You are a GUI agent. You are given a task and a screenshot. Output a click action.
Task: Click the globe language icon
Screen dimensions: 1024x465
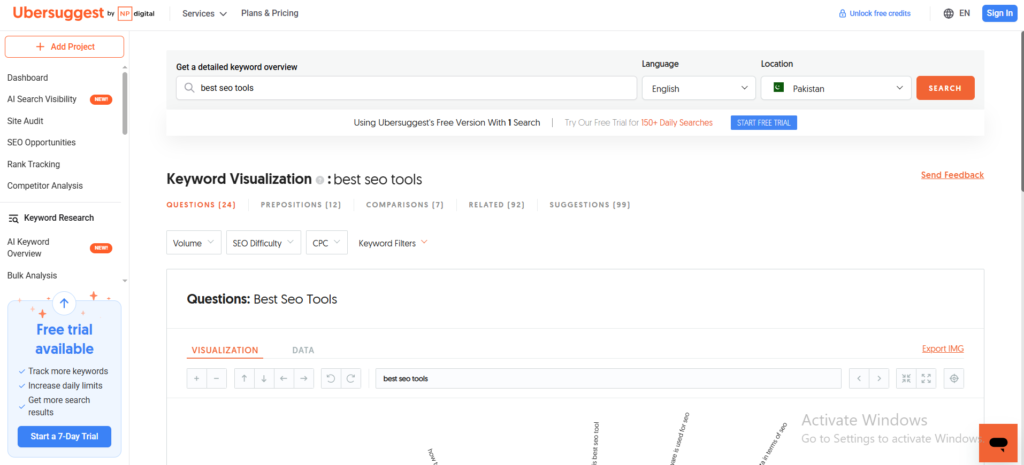(948, 13)
